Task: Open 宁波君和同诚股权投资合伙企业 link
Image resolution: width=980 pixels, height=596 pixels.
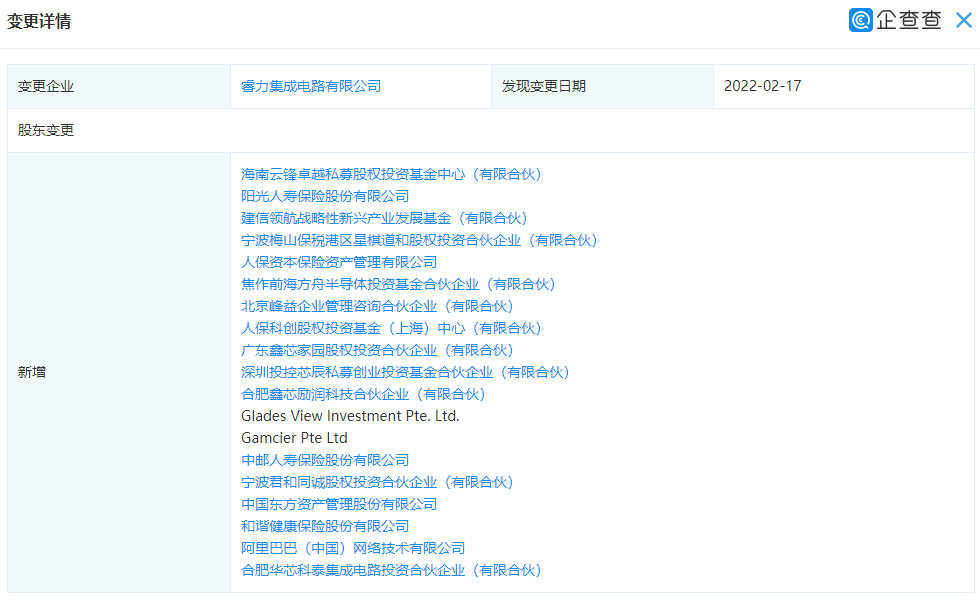Action: pyautogui.click(x=378, y=482)
